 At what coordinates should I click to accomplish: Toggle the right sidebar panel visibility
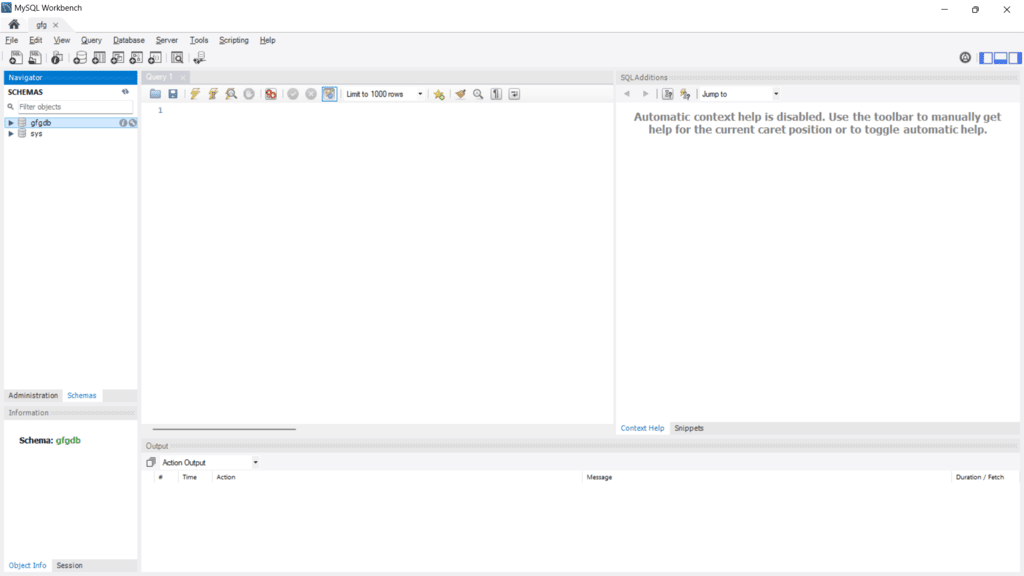1015,58
